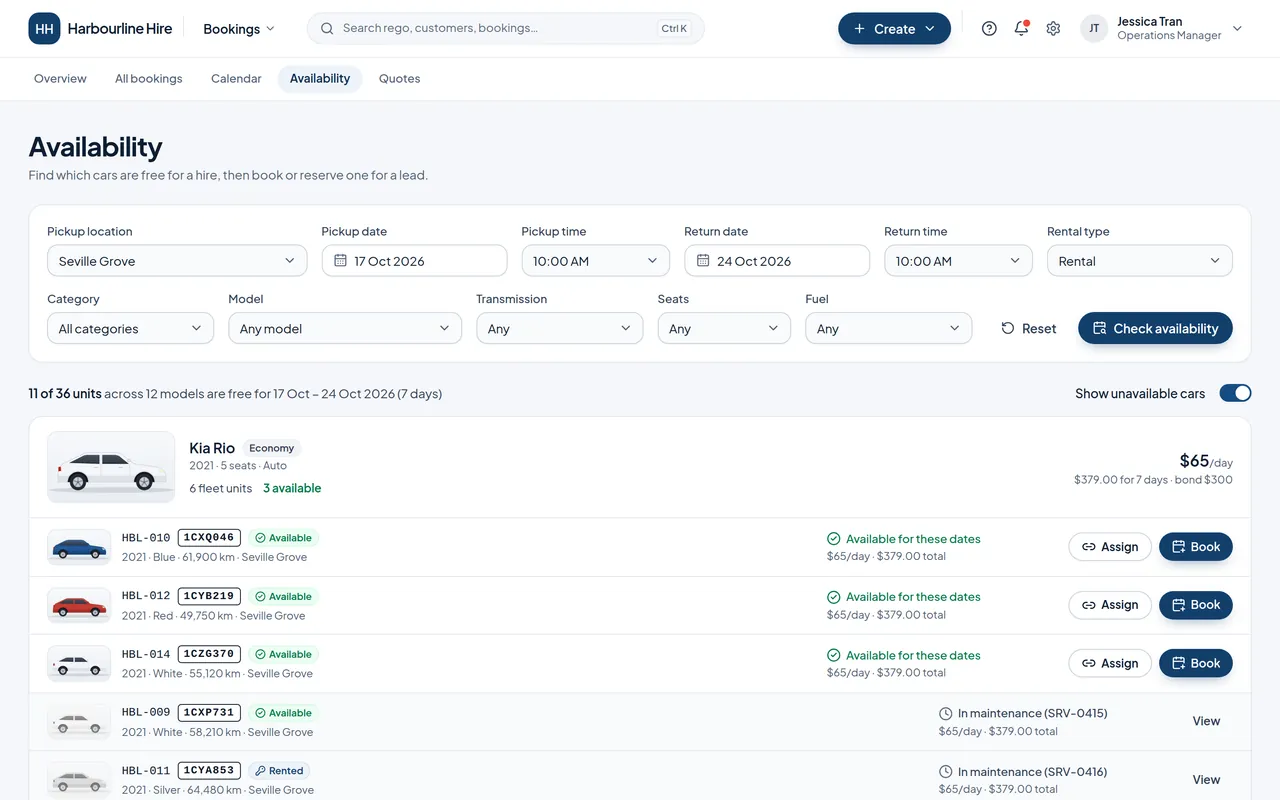Open the Transmission dropdown

[x=560, y=329]
